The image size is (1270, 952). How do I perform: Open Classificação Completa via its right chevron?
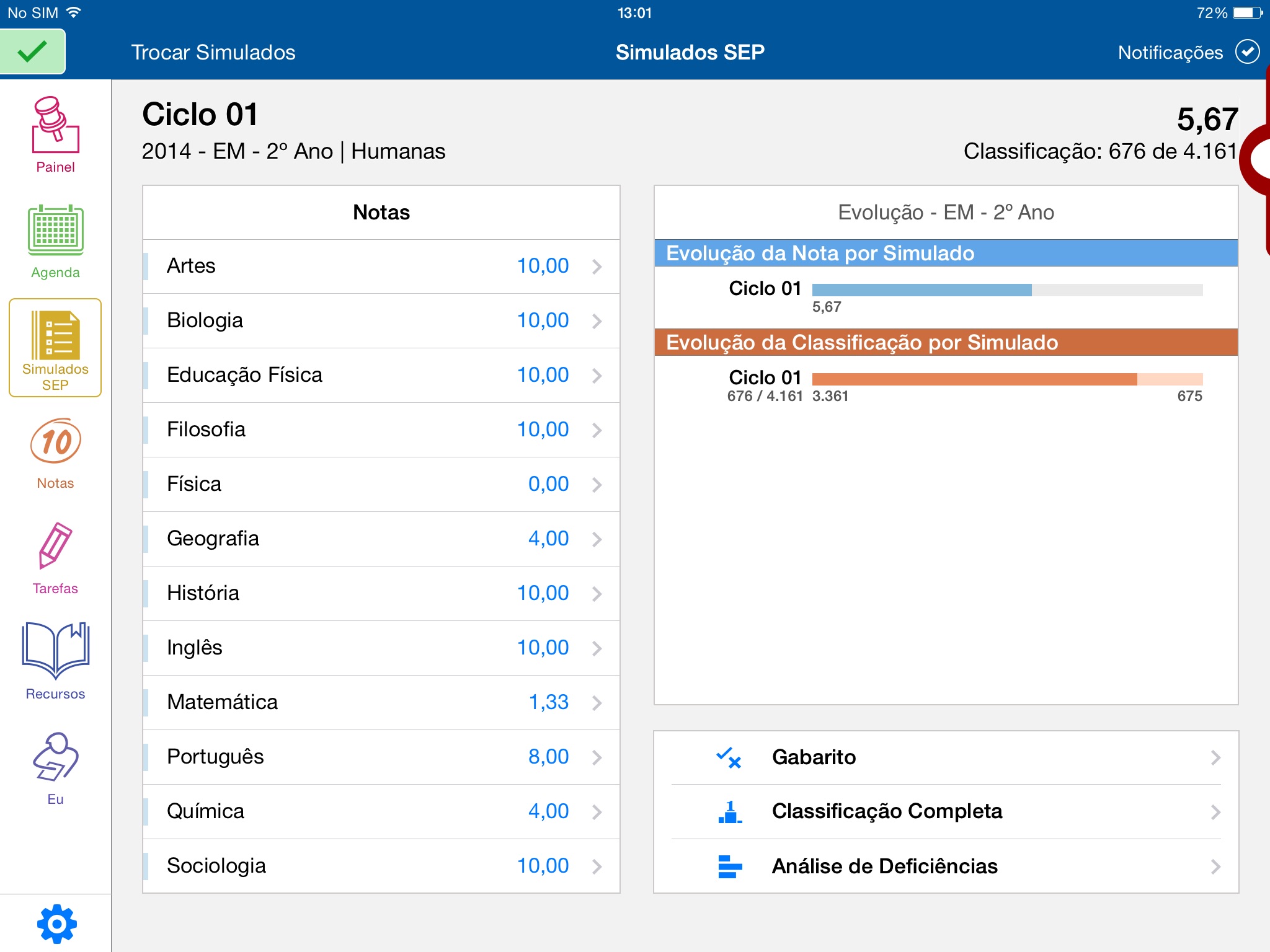(1215, 812)
